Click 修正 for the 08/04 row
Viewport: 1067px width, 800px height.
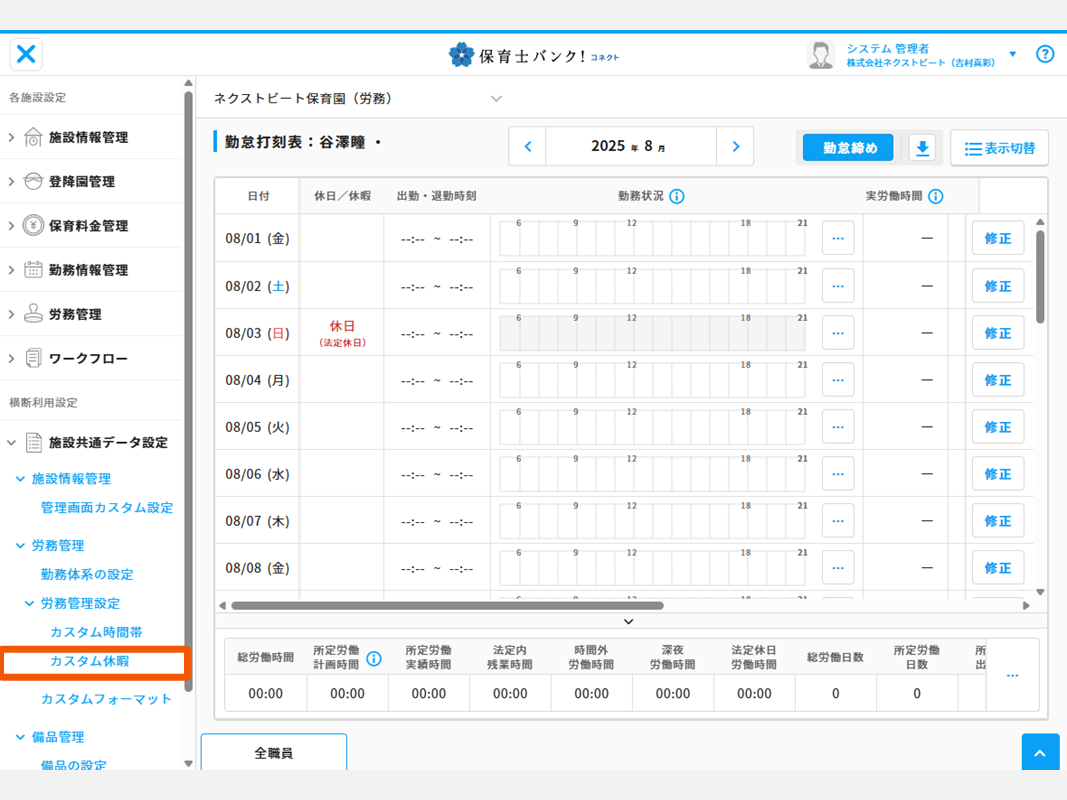click(997, 380)
